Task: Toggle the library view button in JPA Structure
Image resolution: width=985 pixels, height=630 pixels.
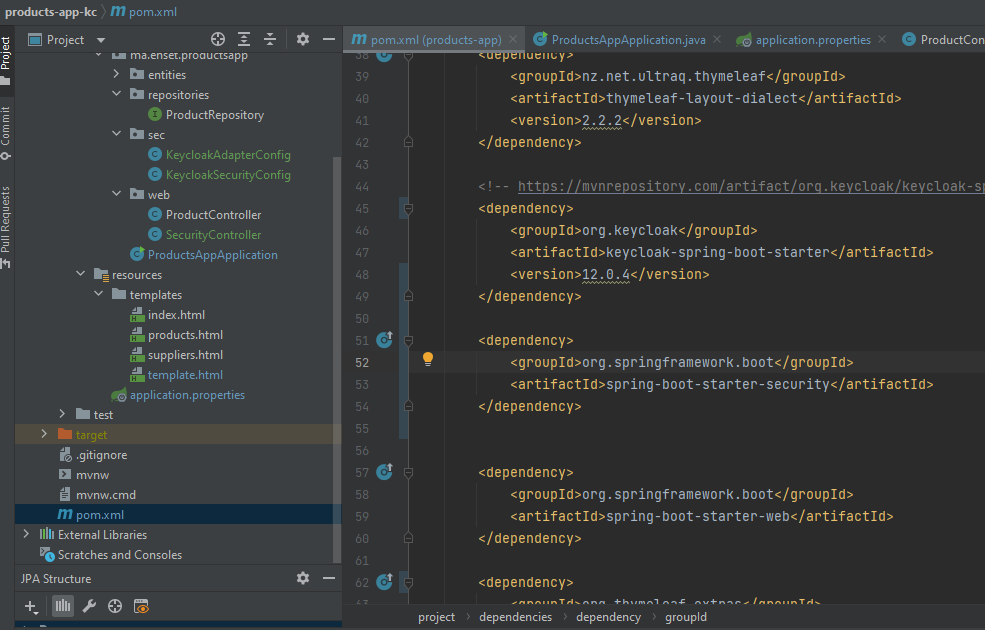Action: [63, 606]
